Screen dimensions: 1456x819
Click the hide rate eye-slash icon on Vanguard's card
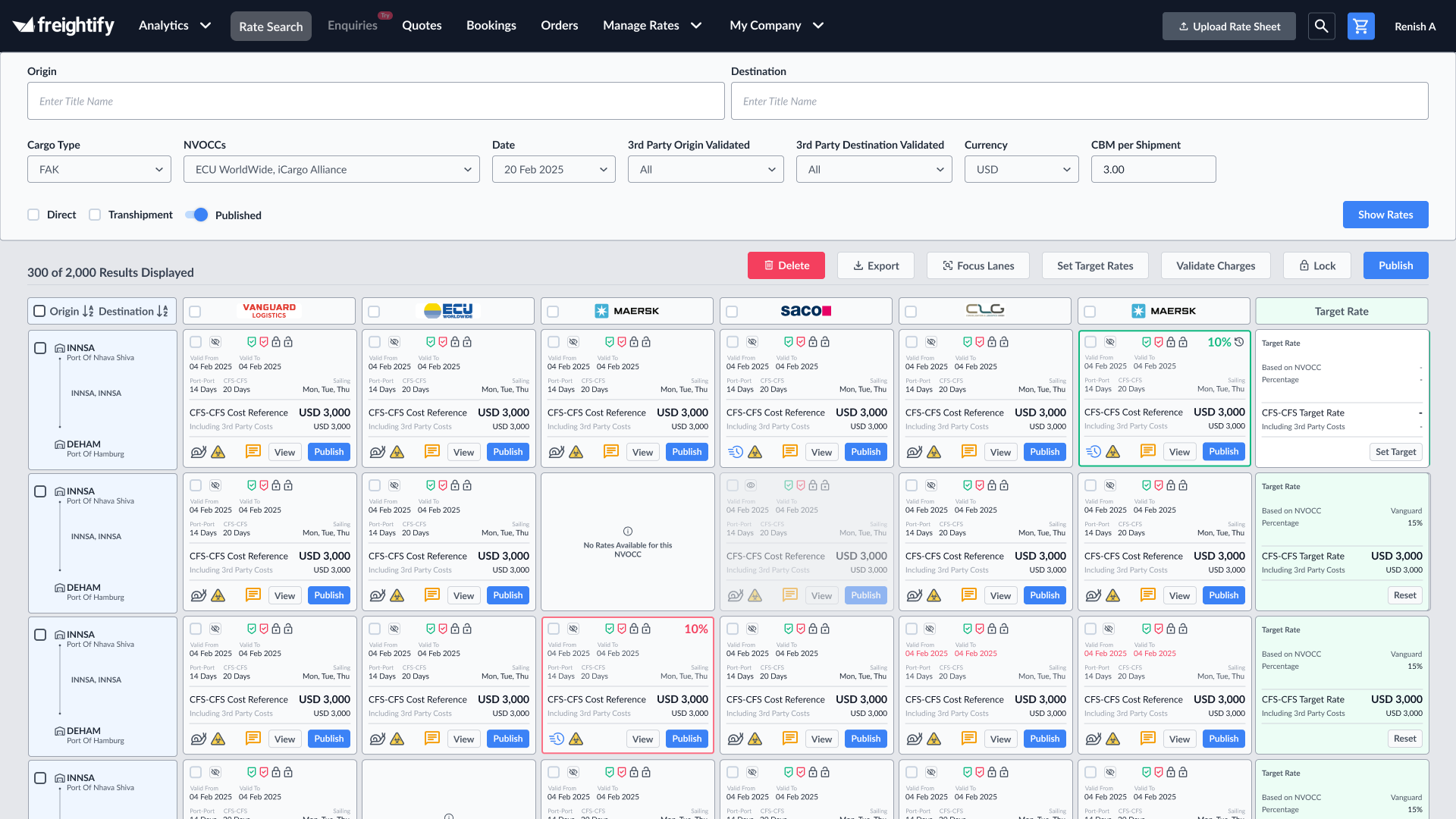216,341
